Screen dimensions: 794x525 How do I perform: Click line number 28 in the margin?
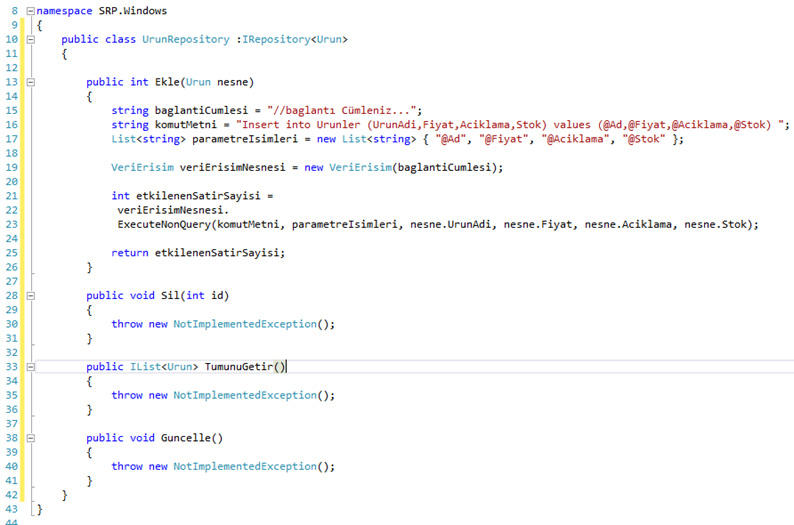(x=12, y=296)
